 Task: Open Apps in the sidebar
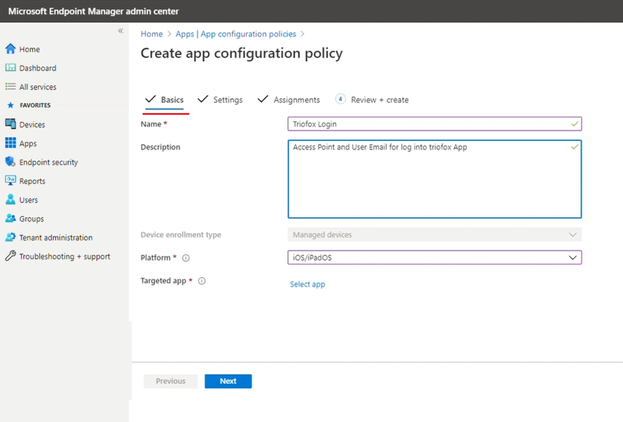(28, 143)
